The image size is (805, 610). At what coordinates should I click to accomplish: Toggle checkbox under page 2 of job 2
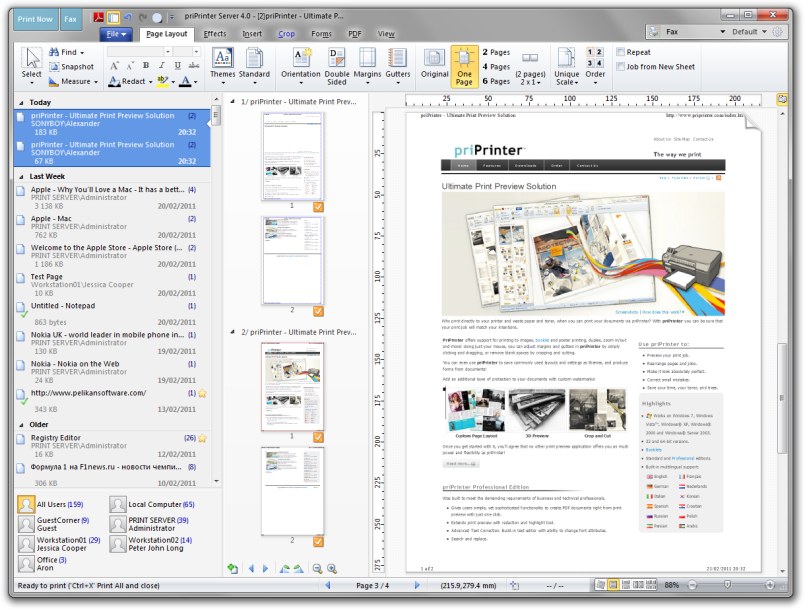[318, 541]
